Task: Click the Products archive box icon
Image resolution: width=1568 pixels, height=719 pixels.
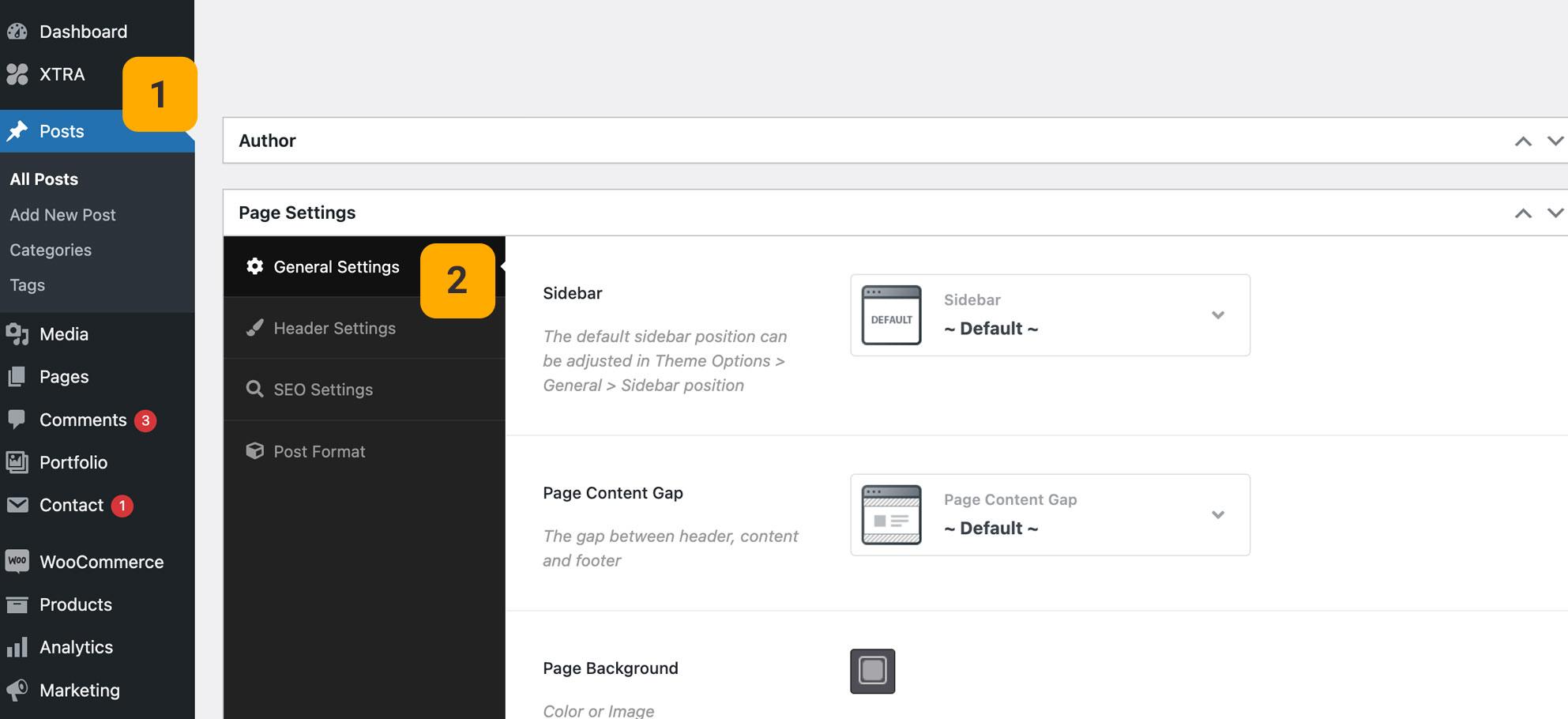Action: 17,604
